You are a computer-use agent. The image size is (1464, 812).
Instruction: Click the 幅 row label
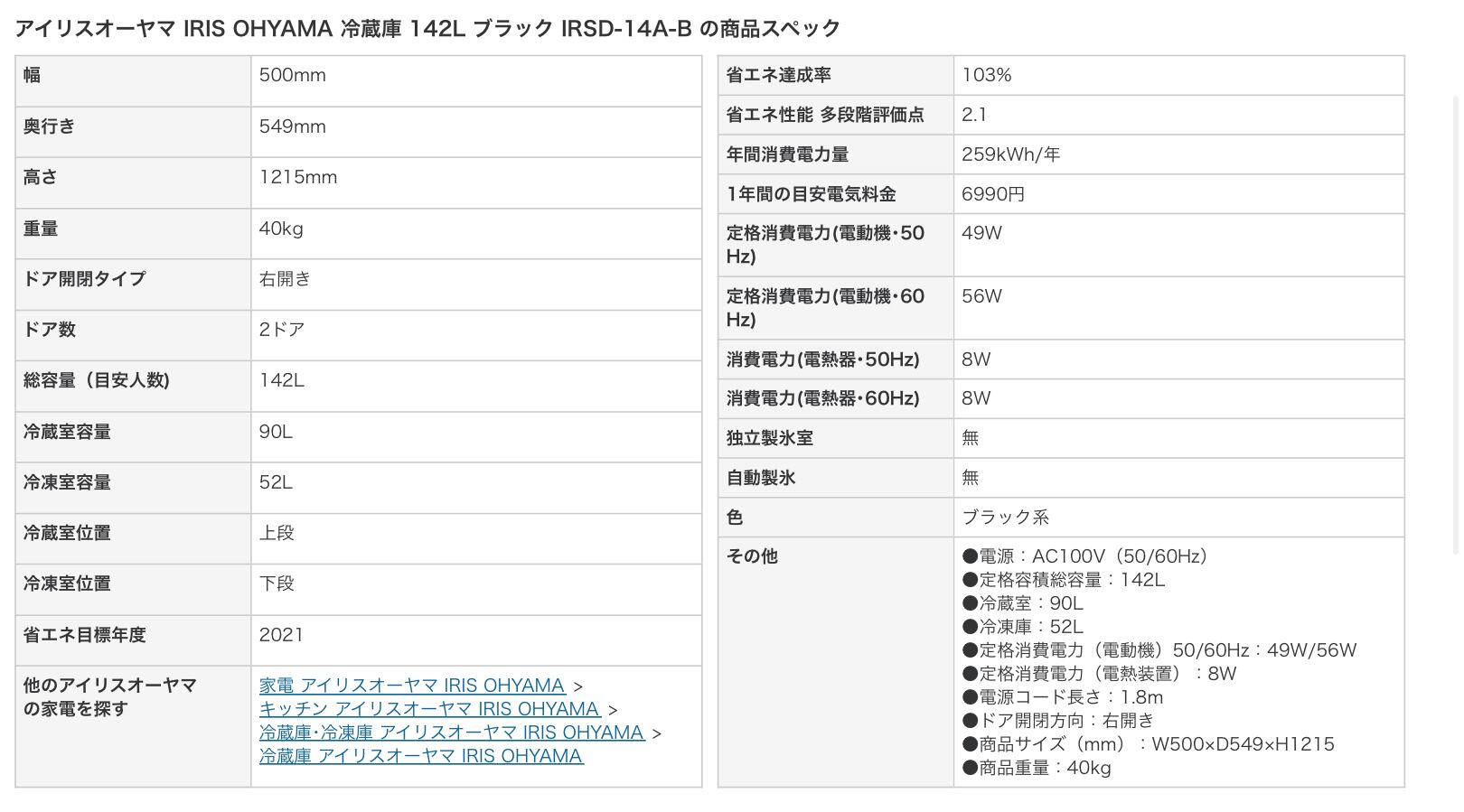(33, 76)
